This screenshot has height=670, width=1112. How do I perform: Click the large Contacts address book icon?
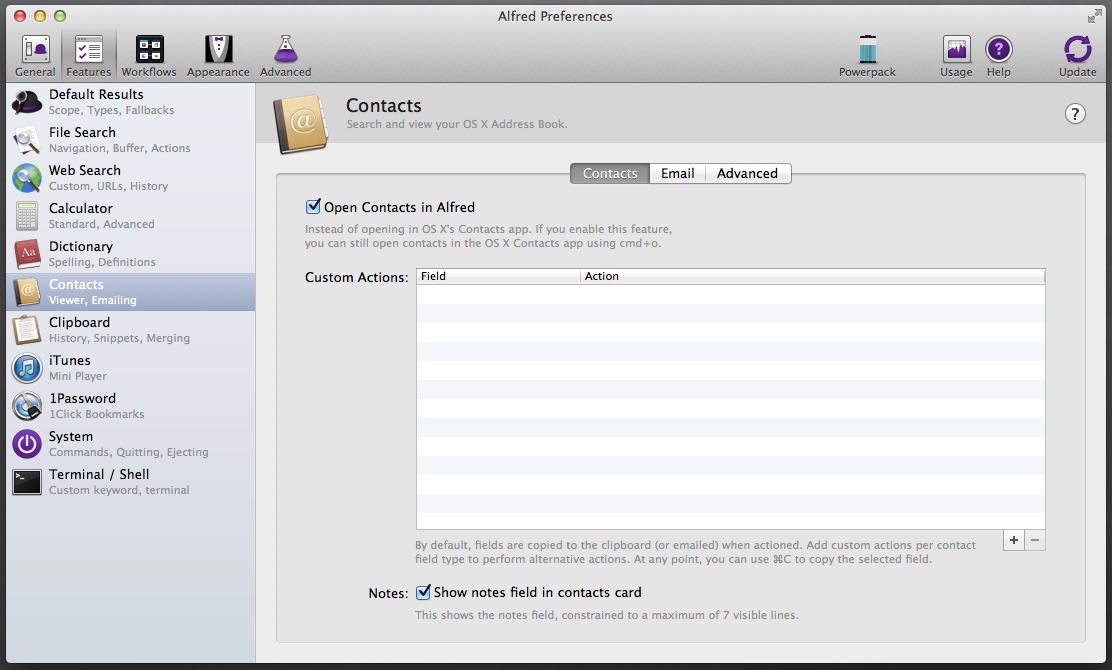pos(301,124)
